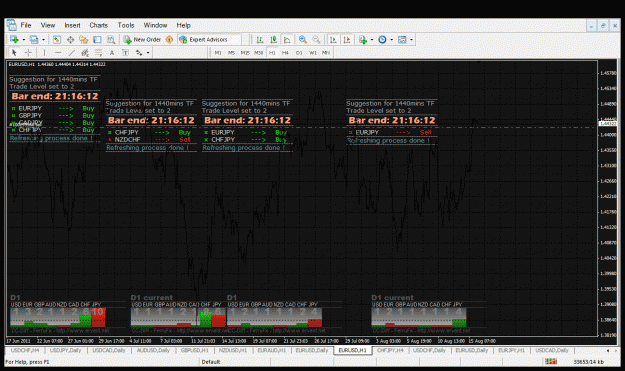Open the Strategy Tester icon
Image resolution: width=625 pixels, height=371 pixels.
click(111, 39)
